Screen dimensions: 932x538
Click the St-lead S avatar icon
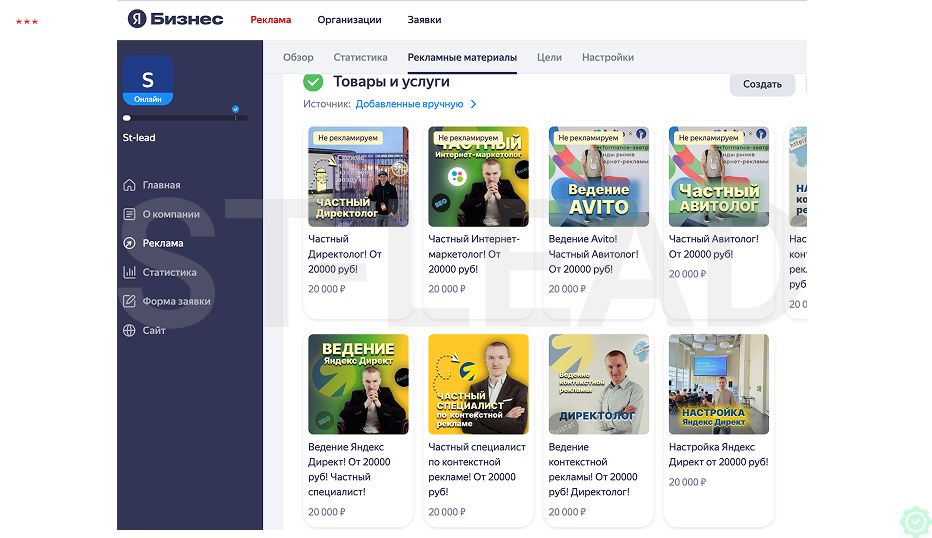(147, 80)
